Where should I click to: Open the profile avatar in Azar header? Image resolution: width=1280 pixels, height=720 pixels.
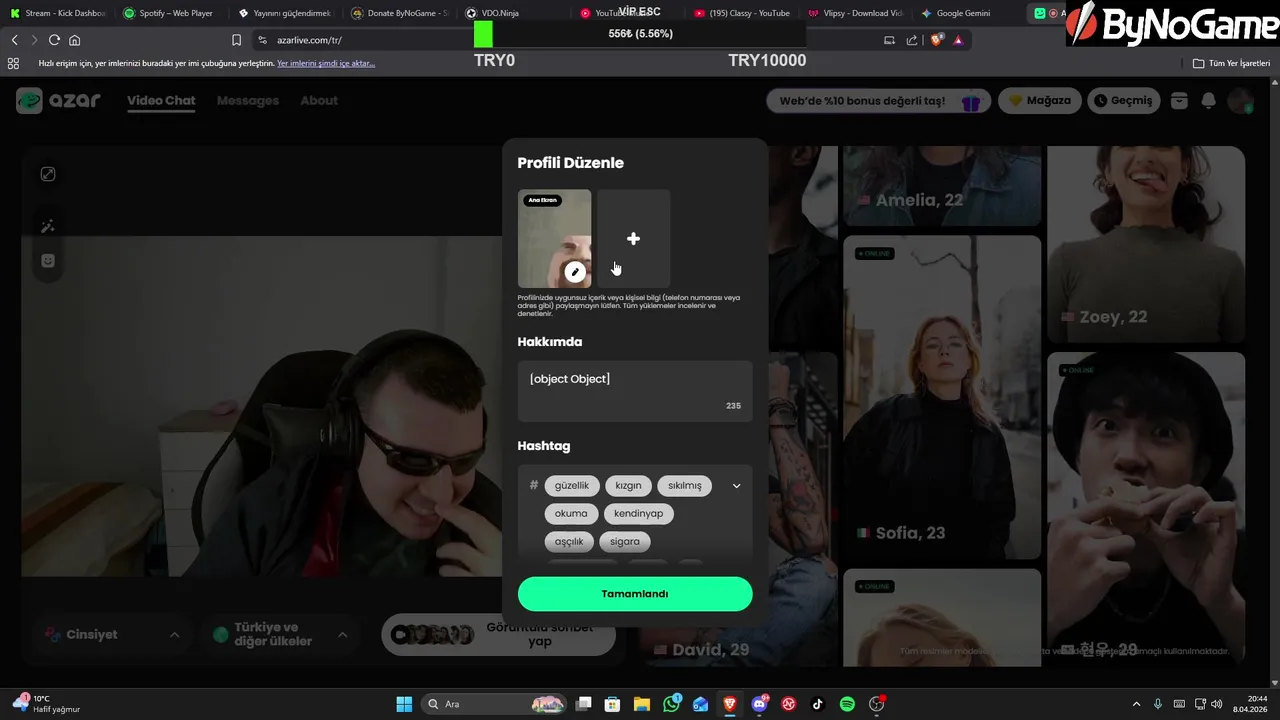point(1240,101)
